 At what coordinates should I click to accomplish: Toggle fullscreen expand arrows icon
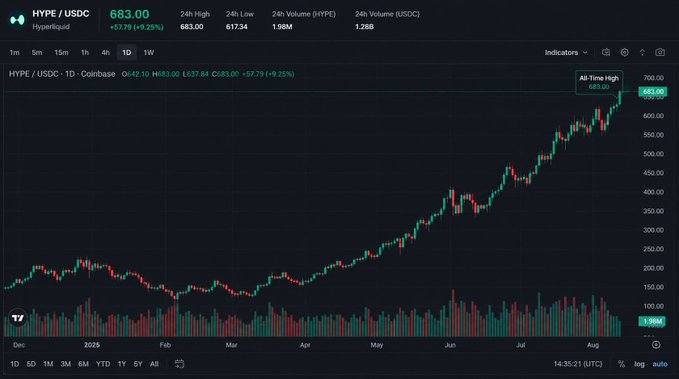pos(642,52)
